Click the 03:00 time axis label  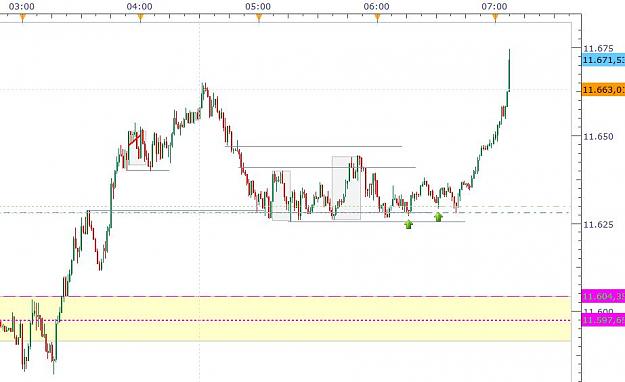pyautogui.click(x=22, y=6)
